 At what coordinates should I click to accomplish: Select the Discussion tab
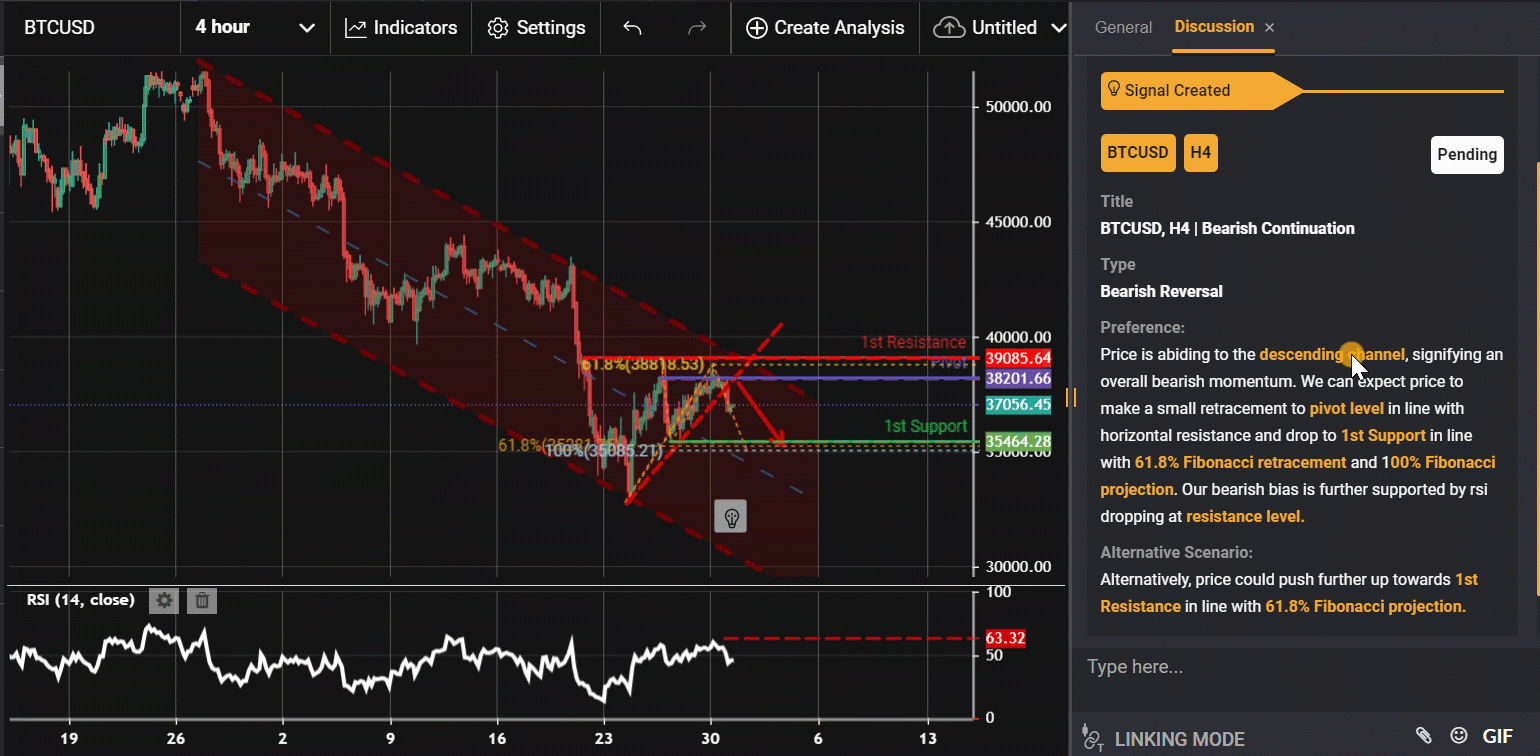pyautogui.click(x=1214, y=27)
